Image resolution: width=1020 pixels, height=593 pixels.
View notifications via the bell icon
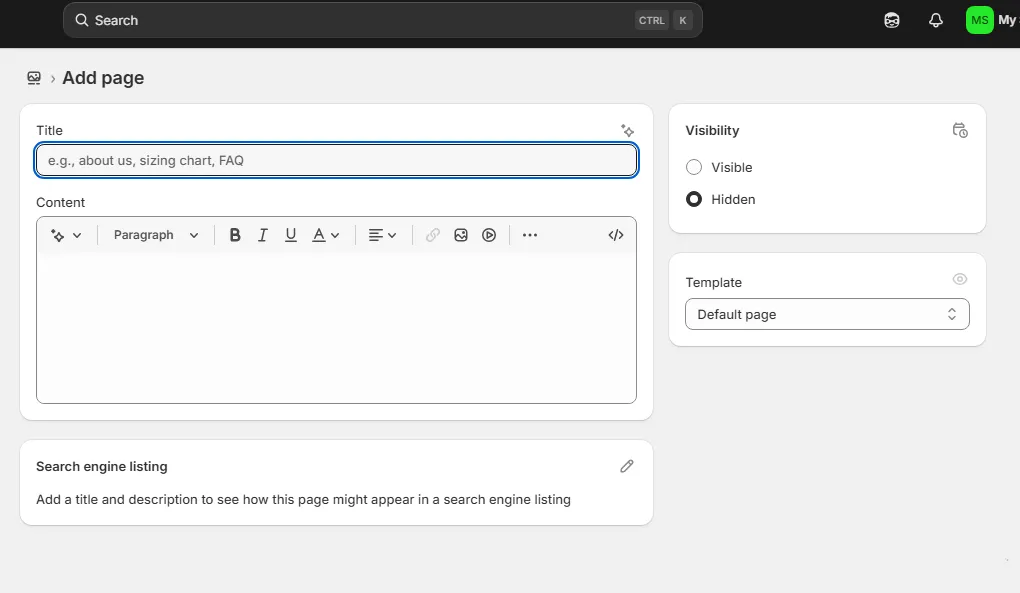935,19
